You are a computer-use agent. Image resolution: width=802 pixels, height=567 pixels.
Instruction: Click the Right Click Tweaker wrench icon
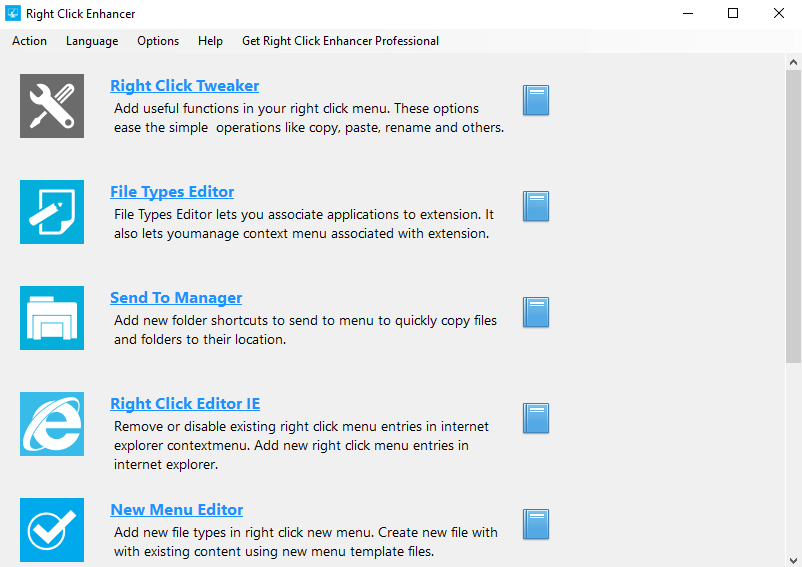(52, 106)
